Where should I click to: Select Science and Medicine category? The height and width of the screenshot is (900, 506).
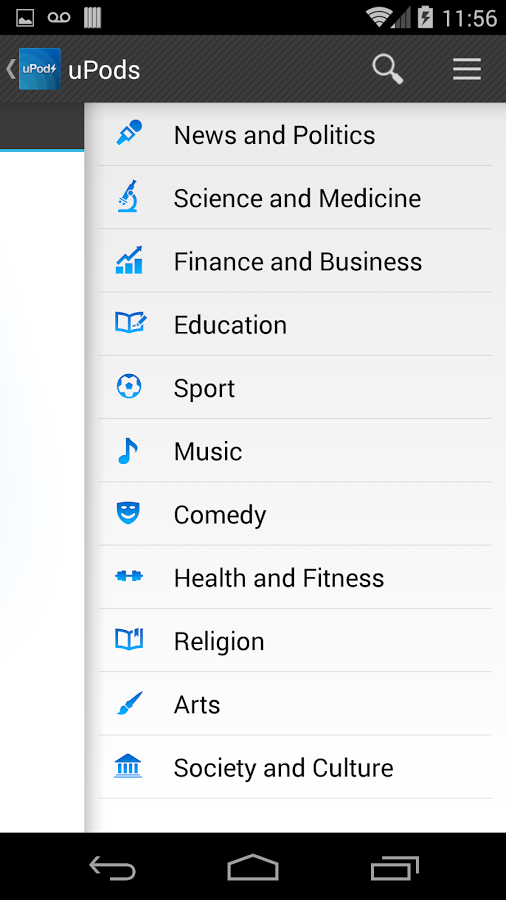[295, 198]
